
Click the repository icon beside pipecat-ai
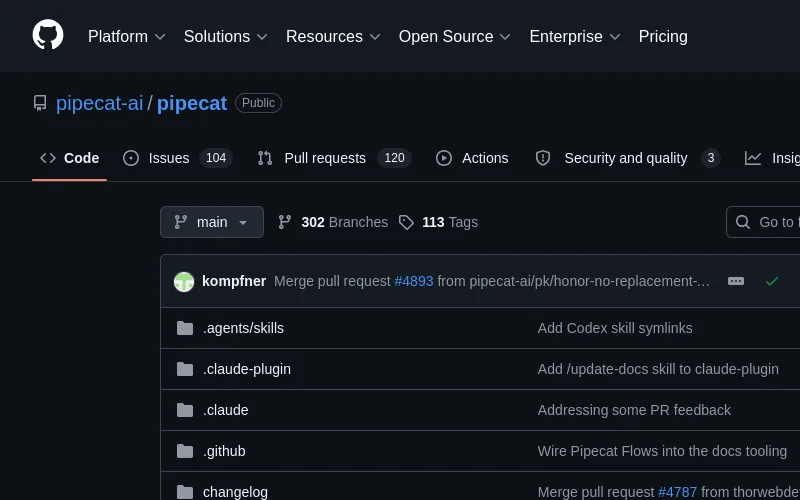point(40,103)
